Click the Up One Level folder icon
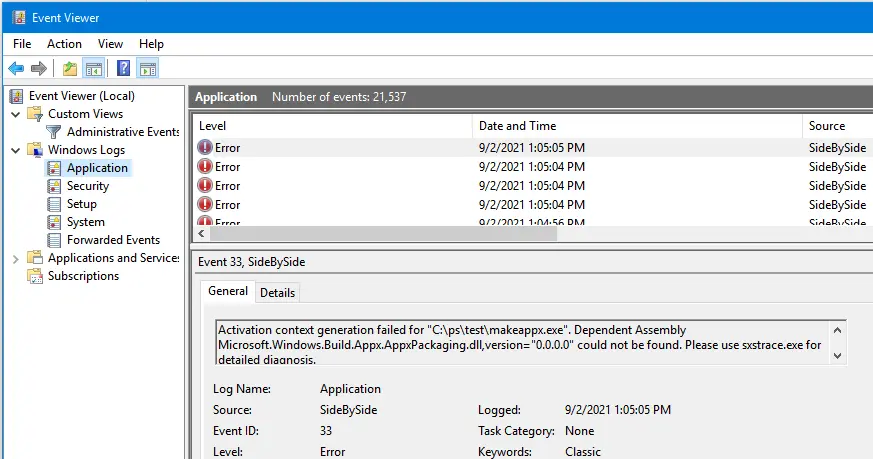873x459 pixels. tap(70, 69)
